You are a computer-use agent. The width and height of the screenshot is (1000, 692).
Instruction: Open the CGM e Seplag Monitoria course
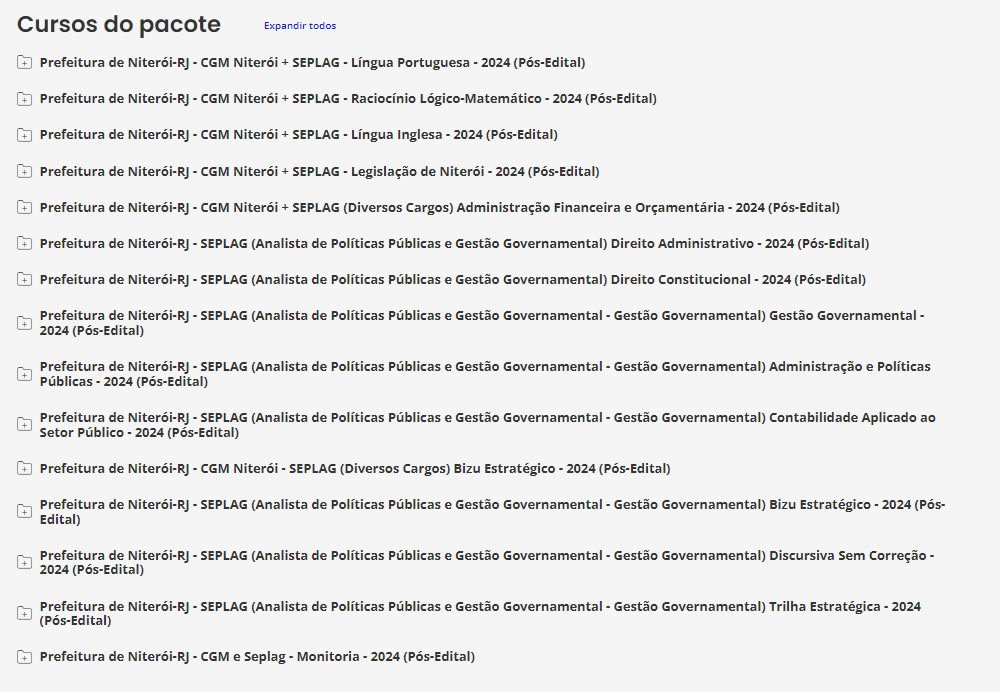click(257, 656)
